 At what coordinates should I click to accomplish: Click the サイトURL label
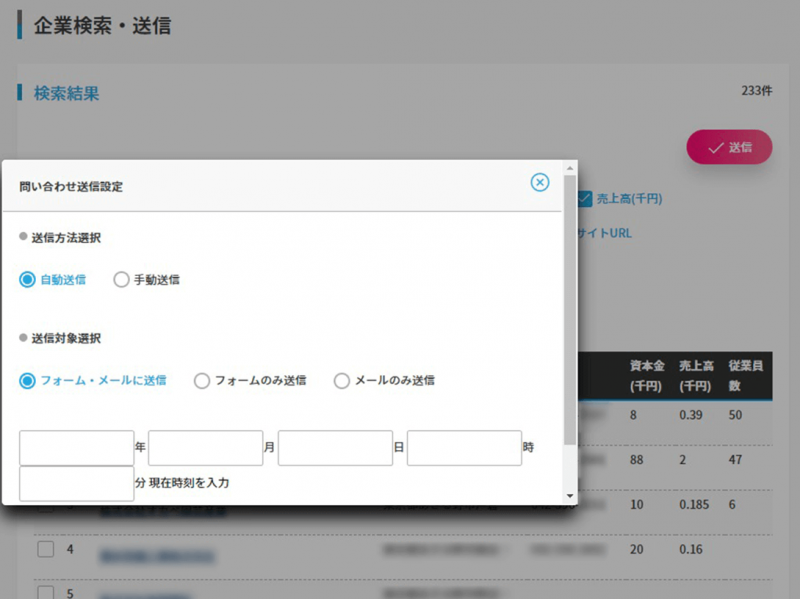(605, 233)
